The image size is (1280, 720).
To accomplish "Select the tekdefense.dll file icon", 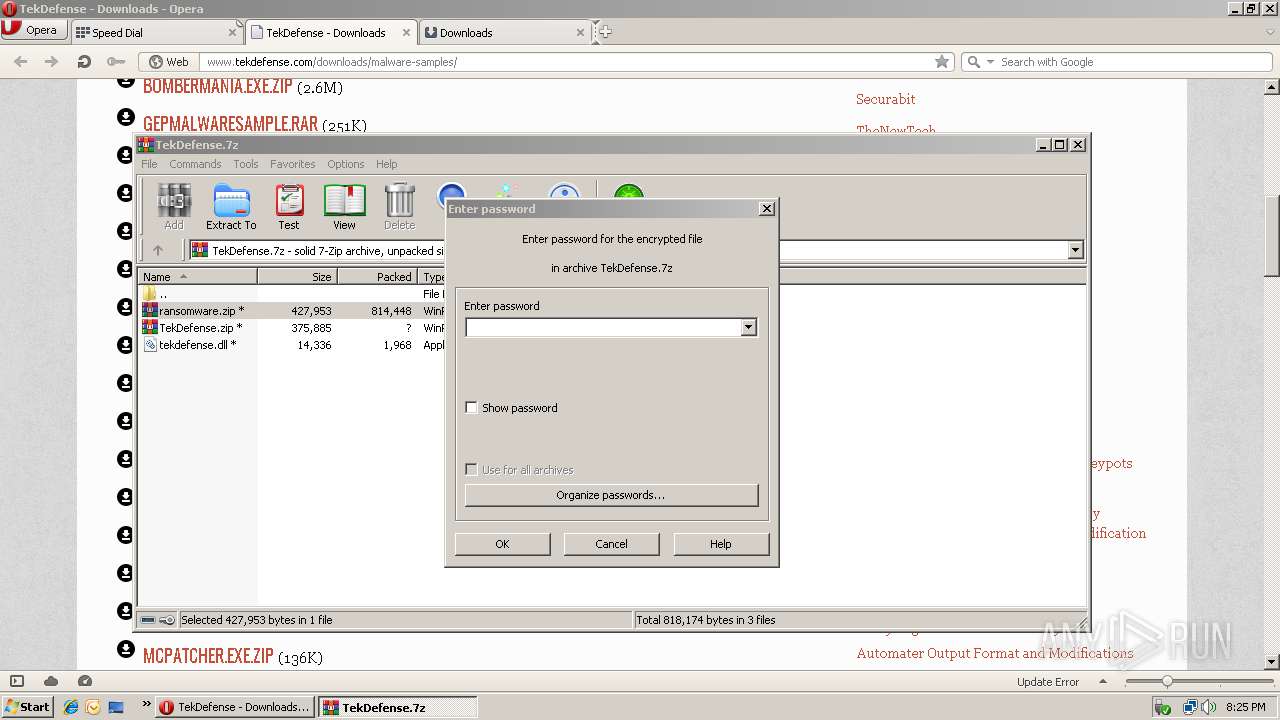I will (x=150, y=345).
